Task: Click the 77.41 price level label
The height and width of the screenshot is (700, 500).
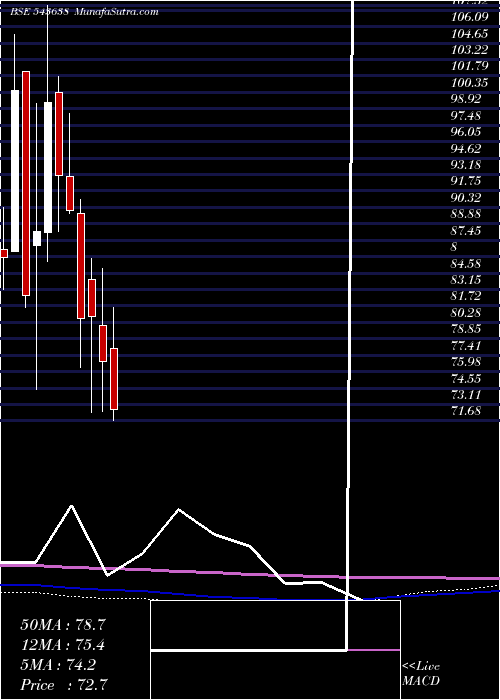Action: (467, 346)
